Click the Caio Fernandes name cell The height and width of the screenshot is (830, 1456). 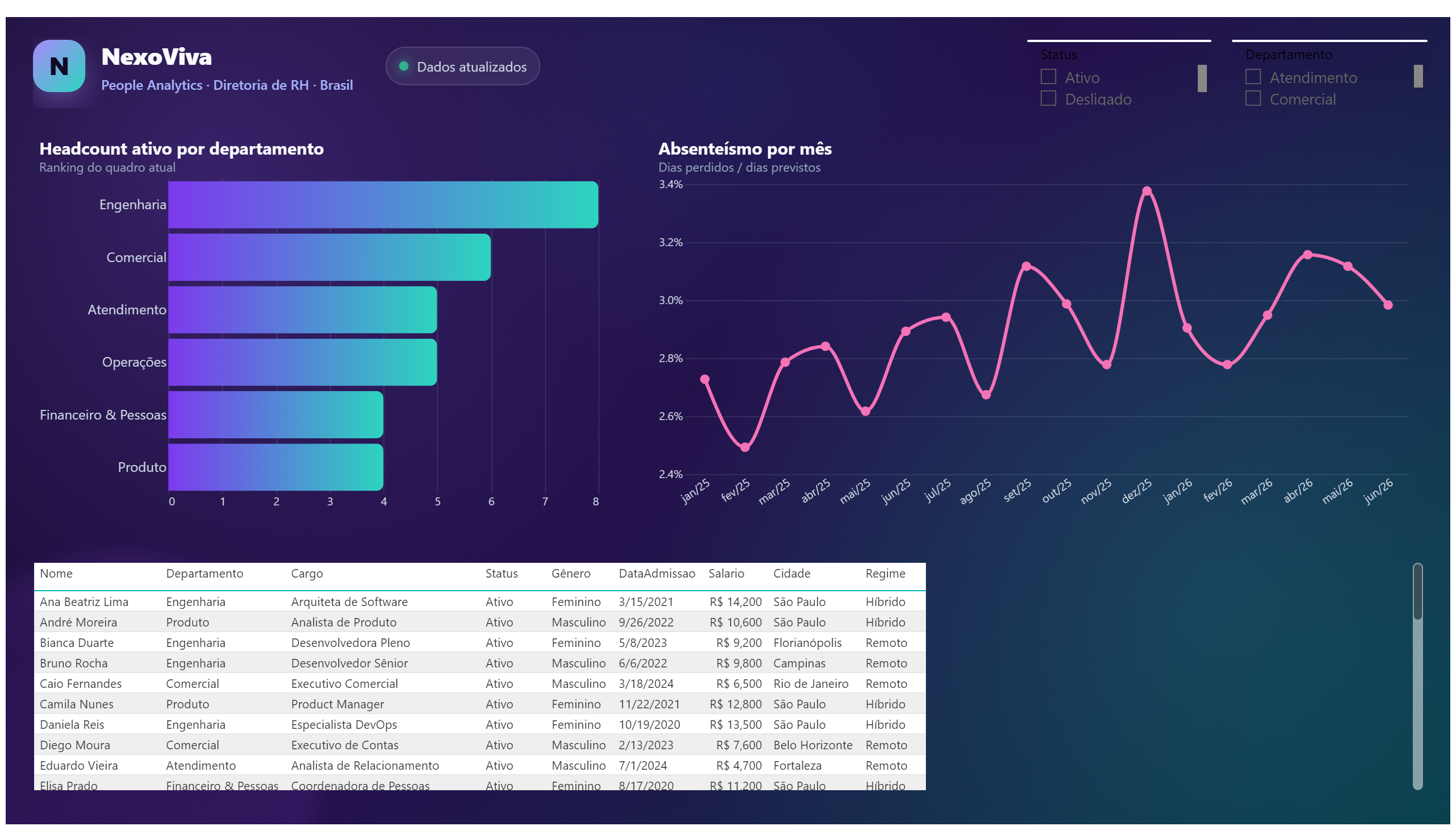pos(80,683)
